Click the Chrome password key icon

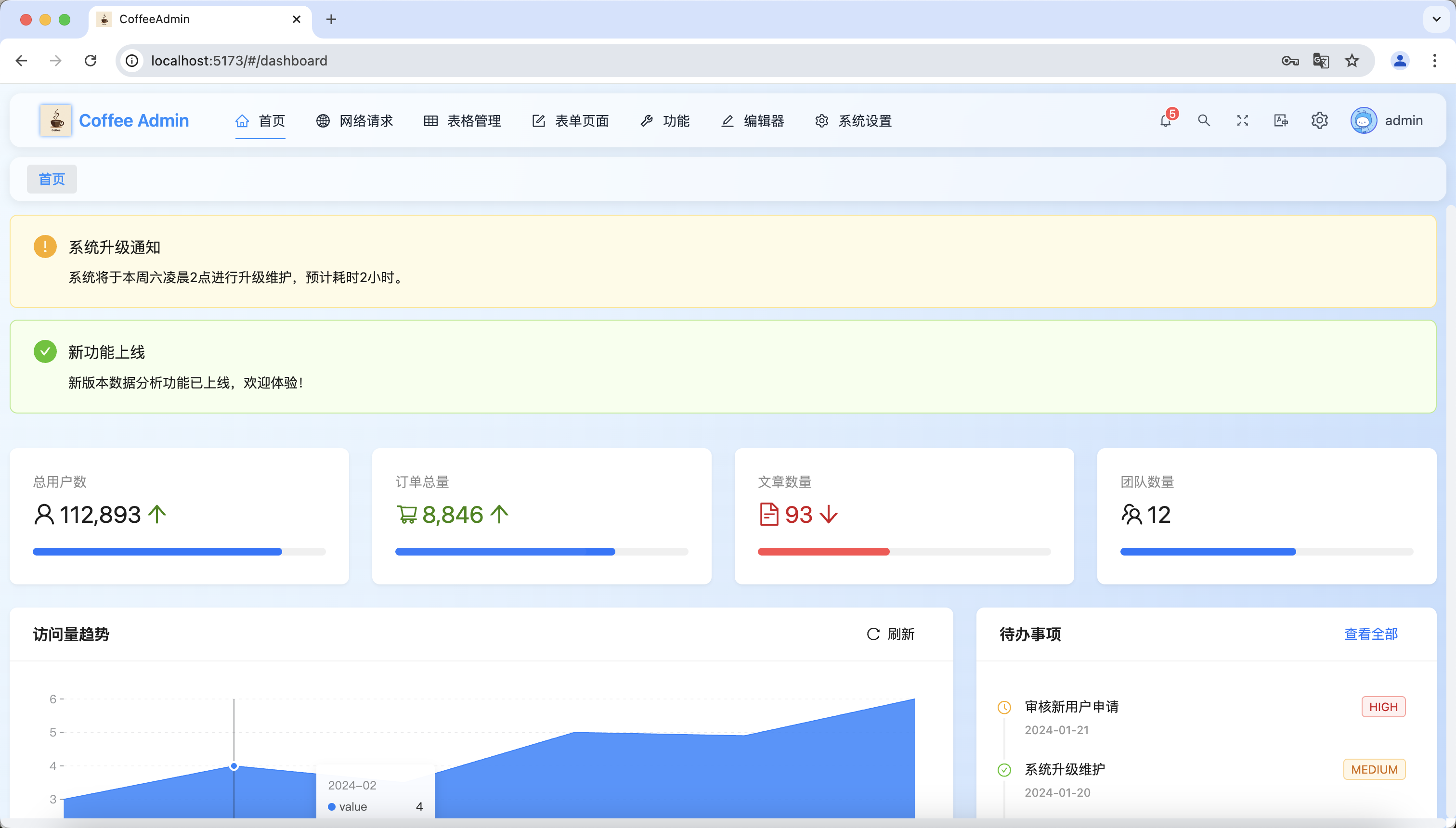[1290, 61]
